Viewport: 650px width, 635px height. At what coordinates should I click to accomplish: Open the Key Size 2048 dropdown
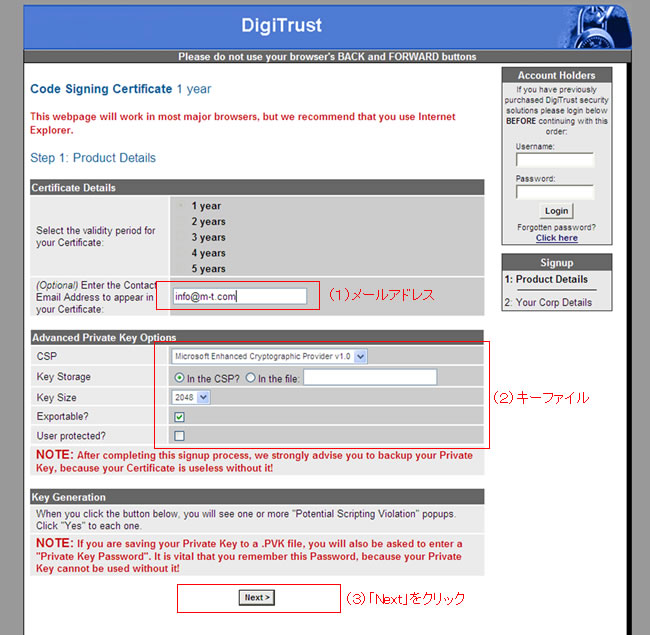(190, 397)
